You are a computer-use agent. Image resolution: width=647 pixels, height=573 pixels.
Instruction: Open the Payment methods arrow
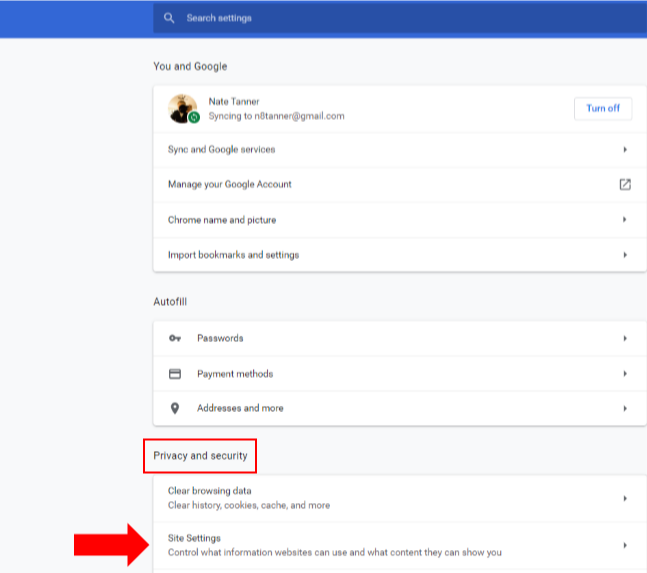(x=625, y=374)
